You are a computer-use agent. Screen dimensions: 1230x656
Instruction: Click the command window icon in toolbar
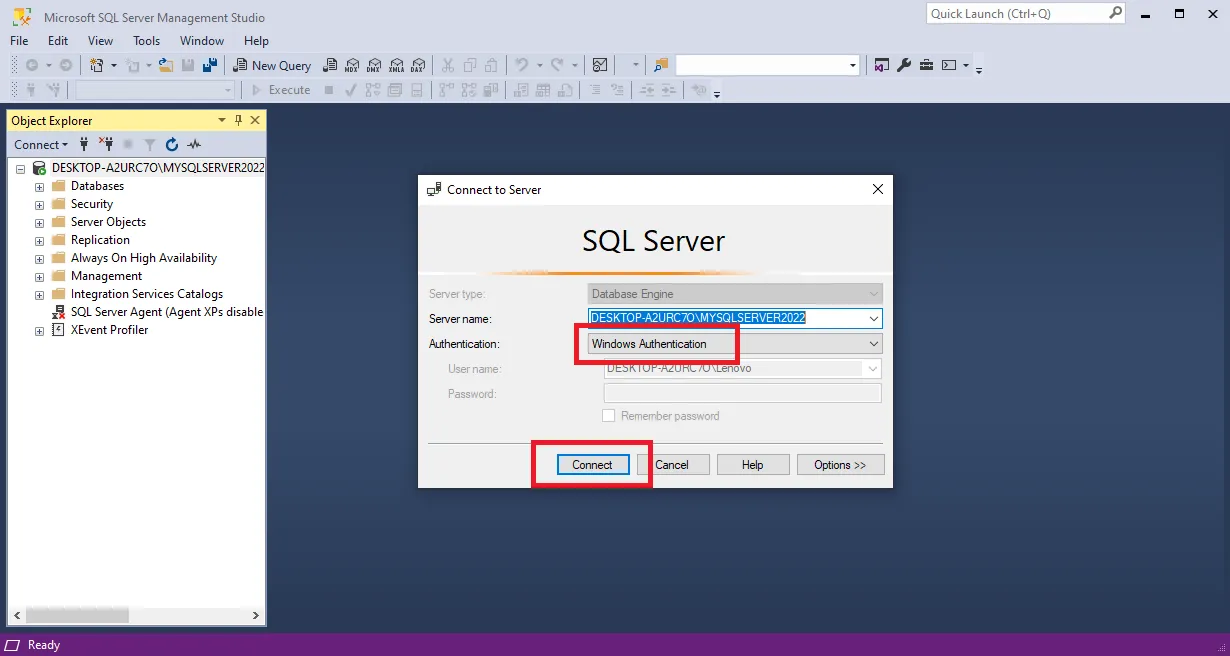[949, 65]
